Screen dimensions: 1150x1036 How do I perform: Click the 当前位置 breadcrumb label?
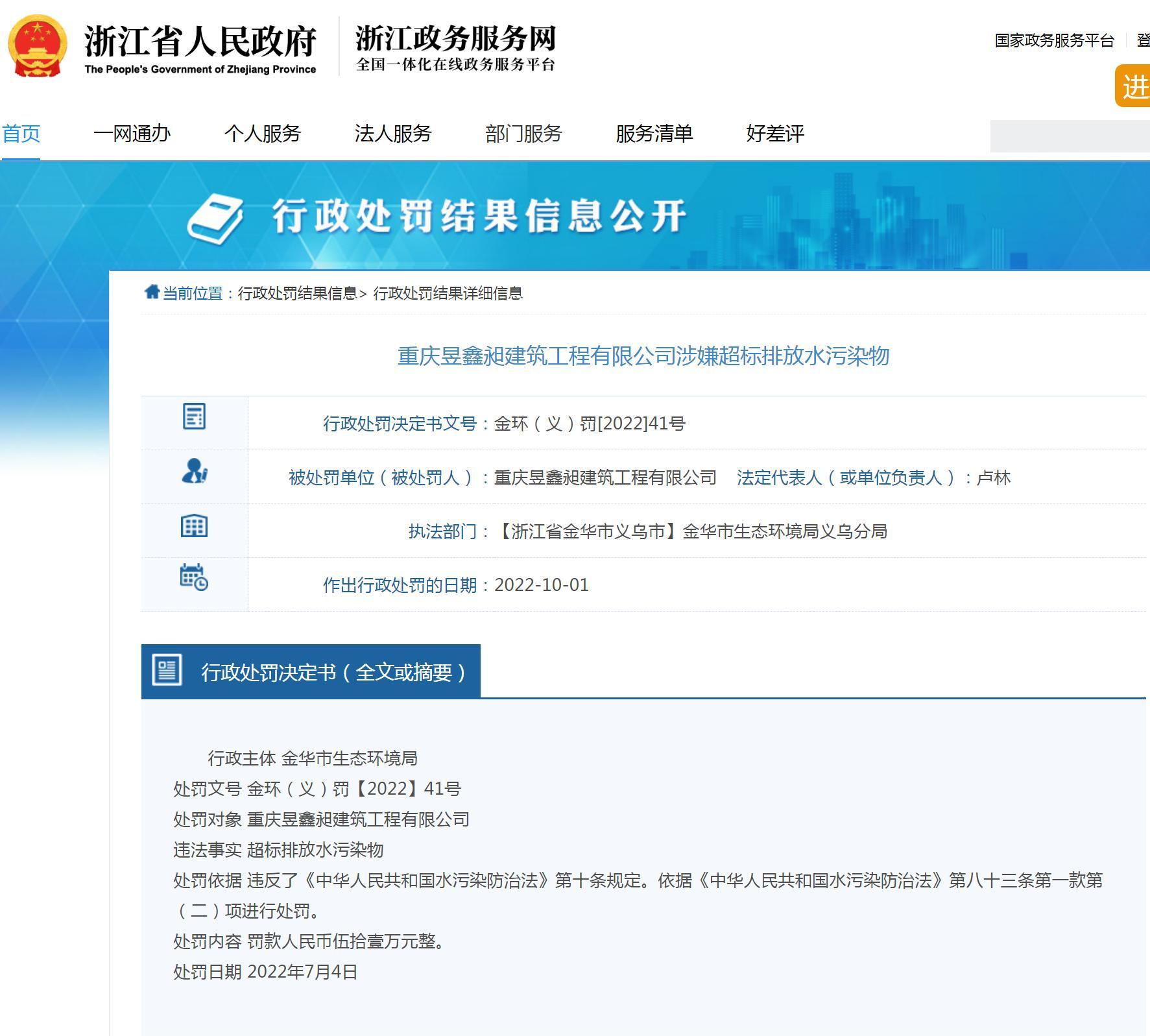193,293
